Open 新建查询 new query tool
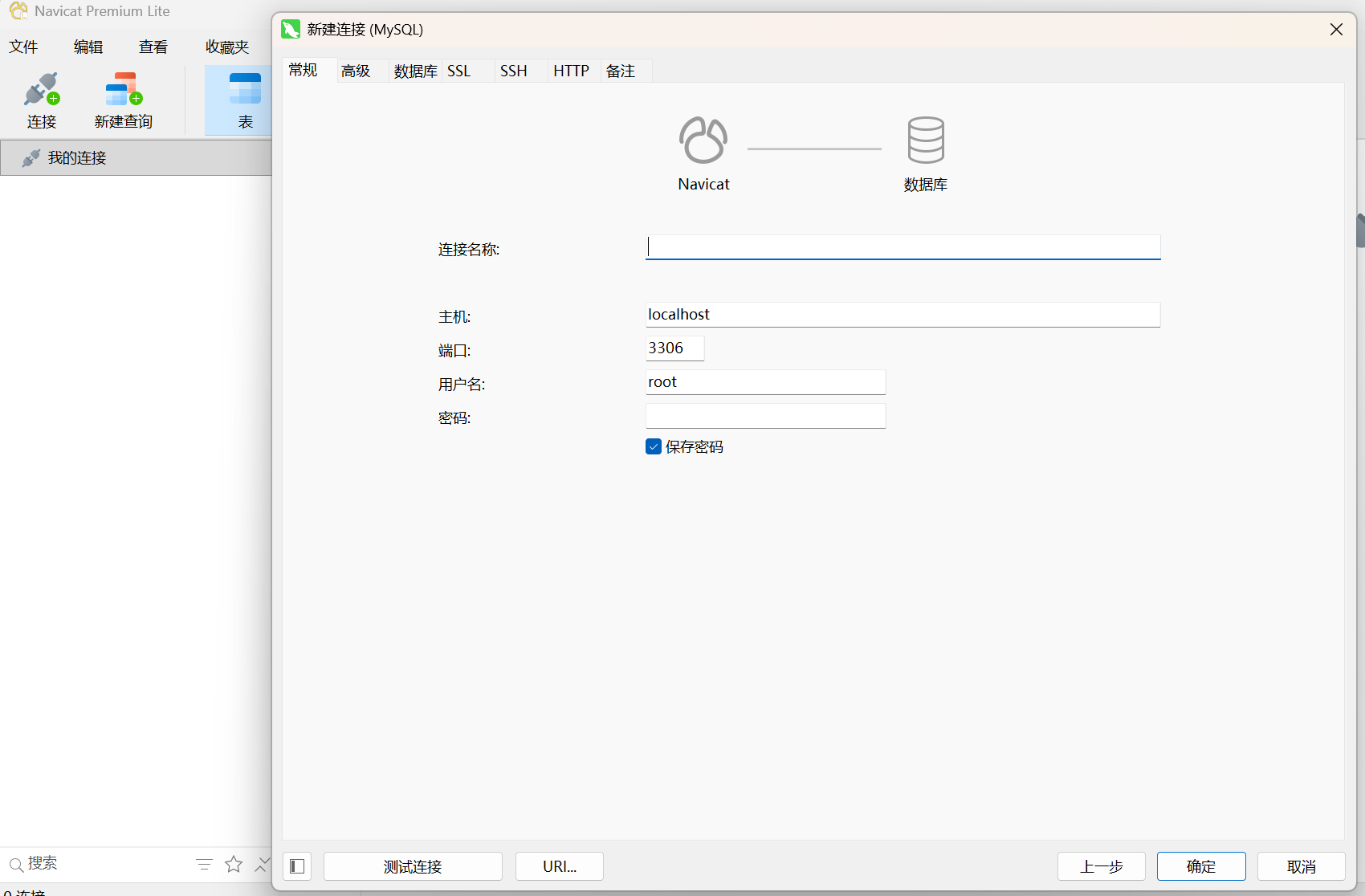This screenshot has height=896, width=1365. pos(124,100)
